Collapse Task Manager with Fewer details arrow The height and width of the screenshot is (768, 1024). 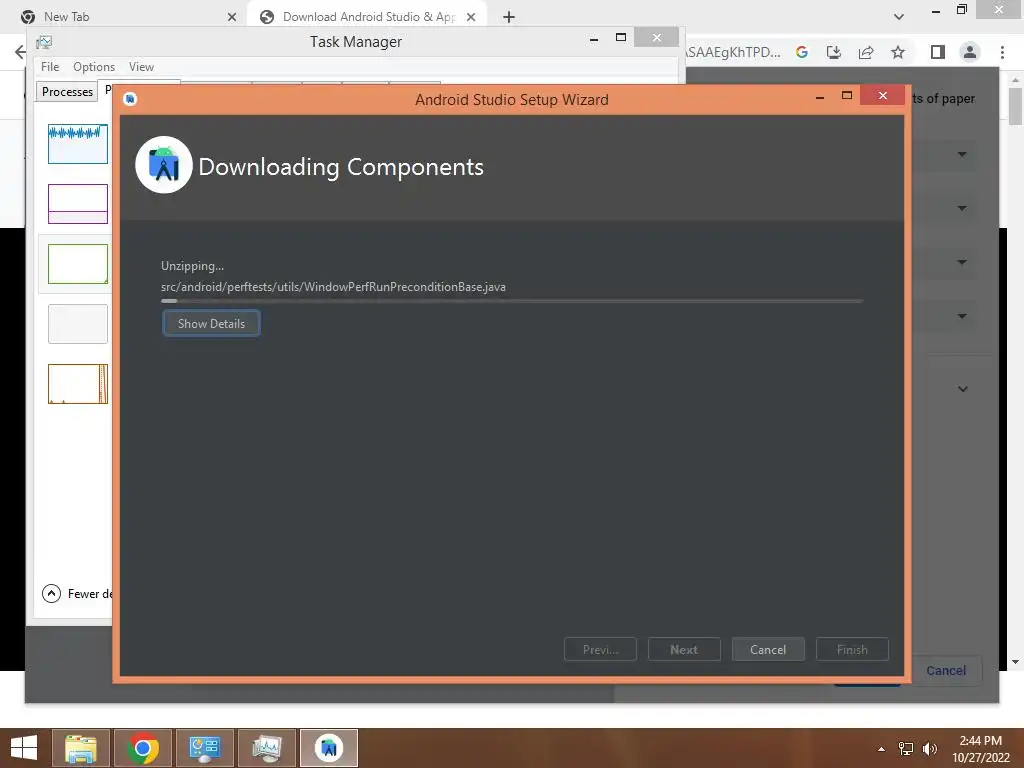coord(52,593)
